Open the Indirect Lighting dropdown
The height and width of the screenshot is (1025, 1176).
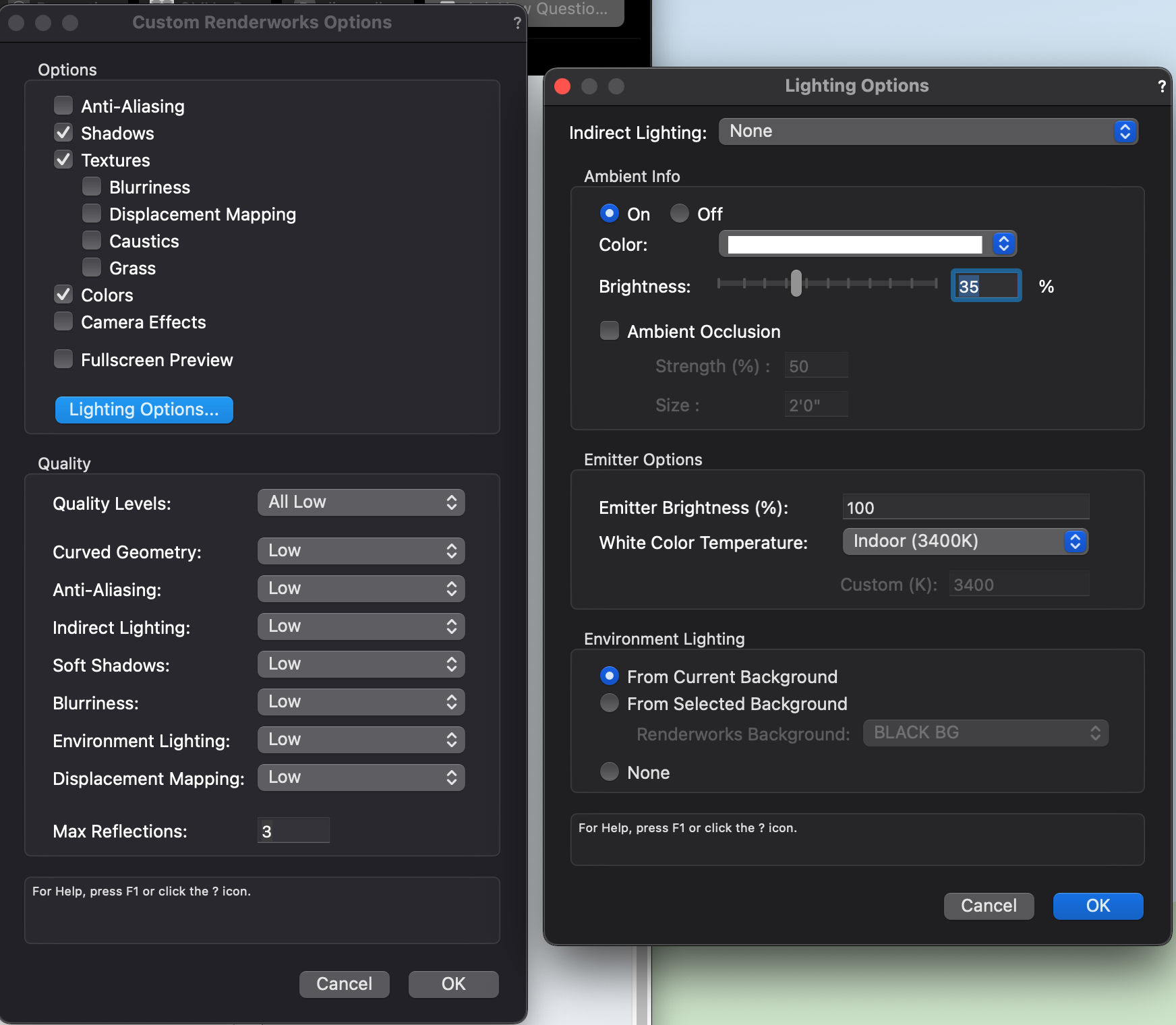click(927, 131)
